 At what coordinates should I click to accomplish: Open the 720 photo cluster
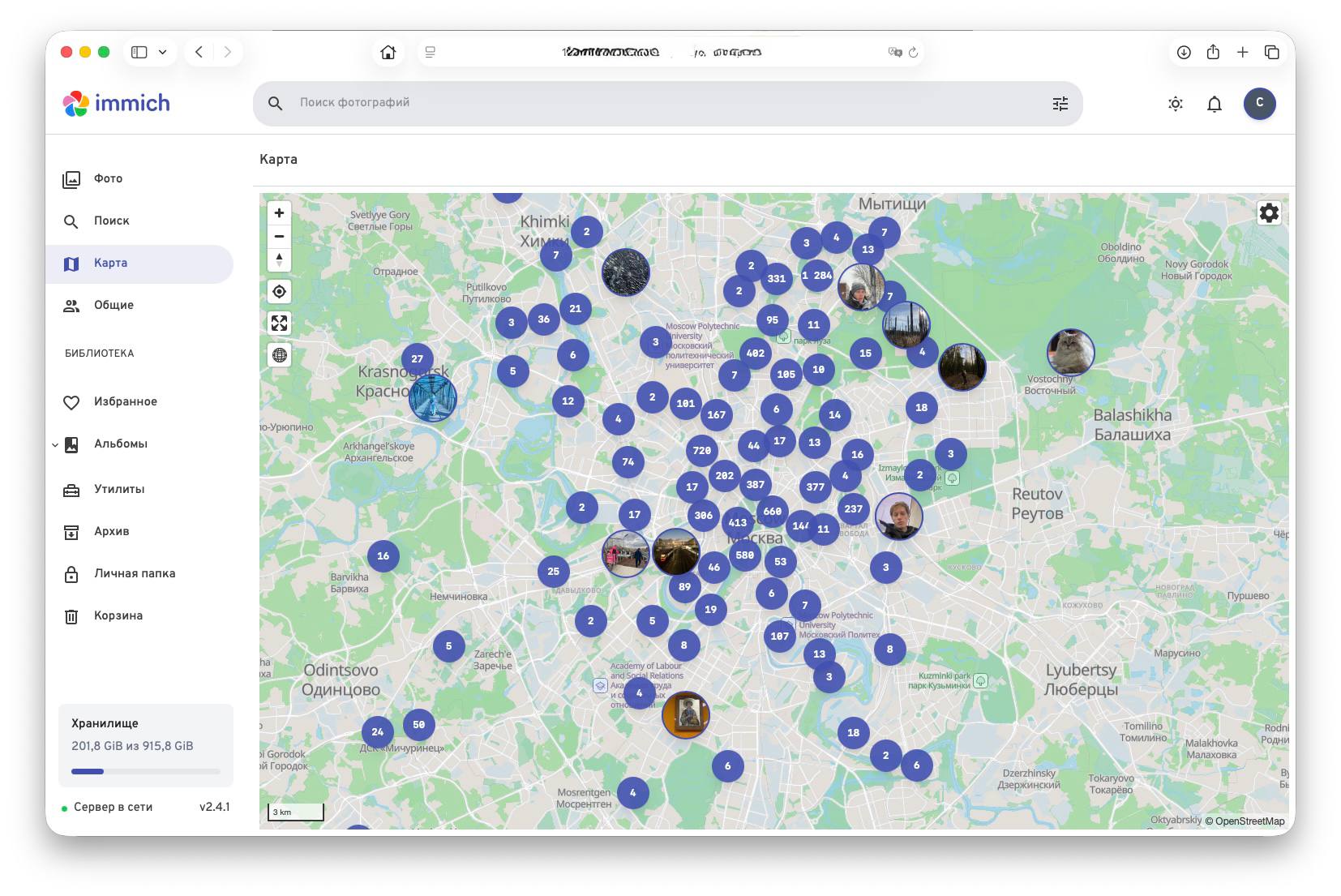tap(702, 451)
